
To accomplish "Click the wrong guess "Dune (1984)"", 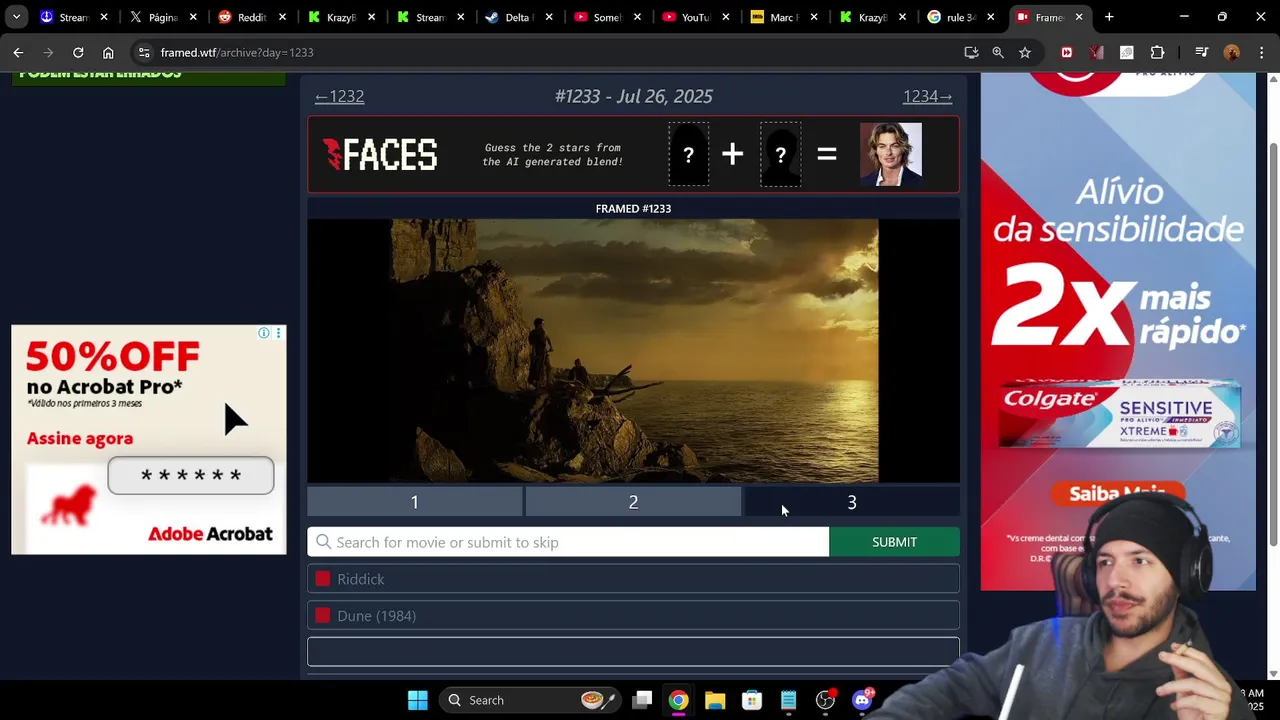I will pos(633,616).
